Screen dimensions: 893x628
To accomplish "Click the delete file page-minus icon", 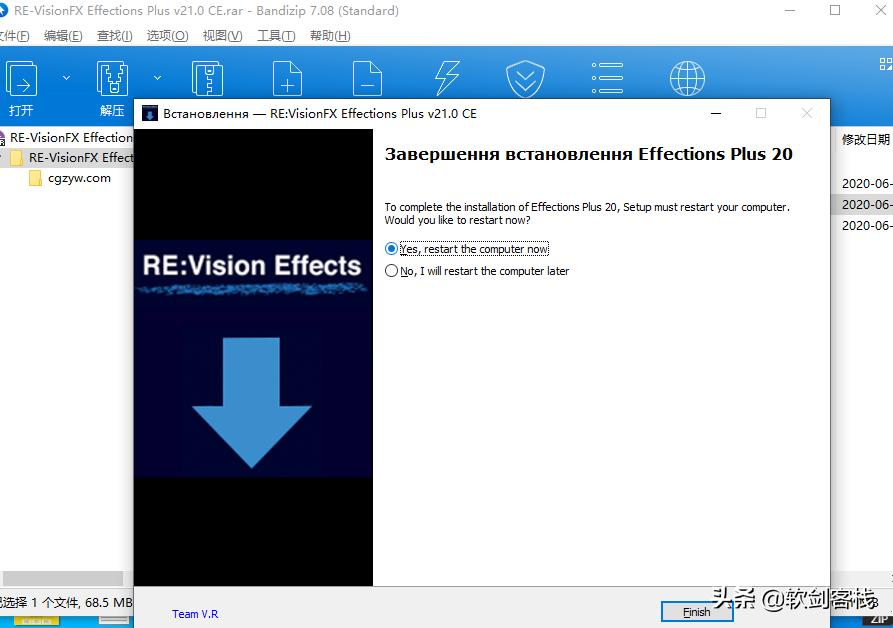I will pos(367,79).
